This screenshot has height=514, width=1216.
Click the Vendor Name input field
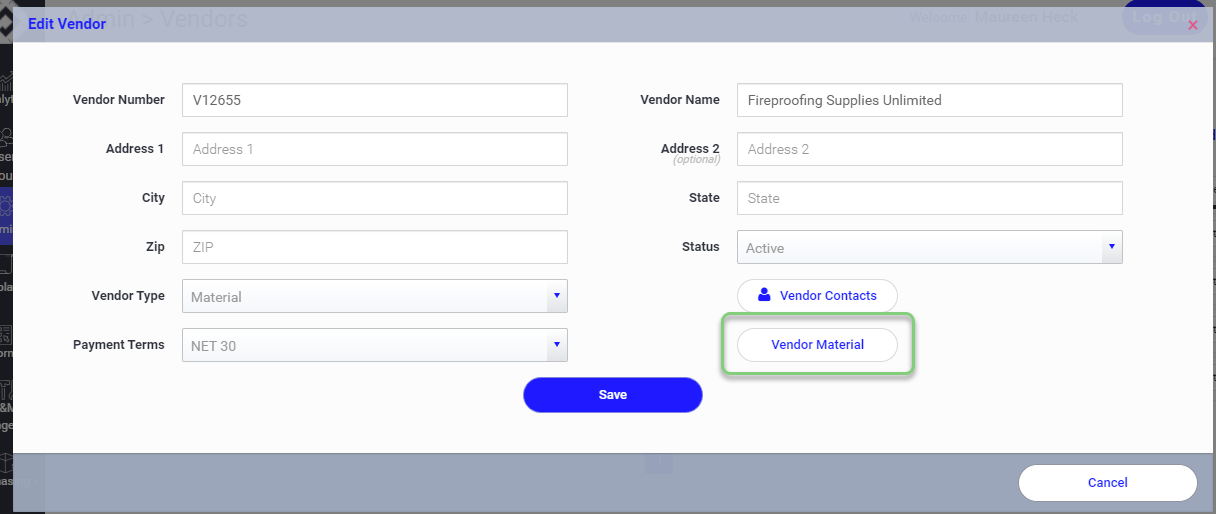pos(930,100)
